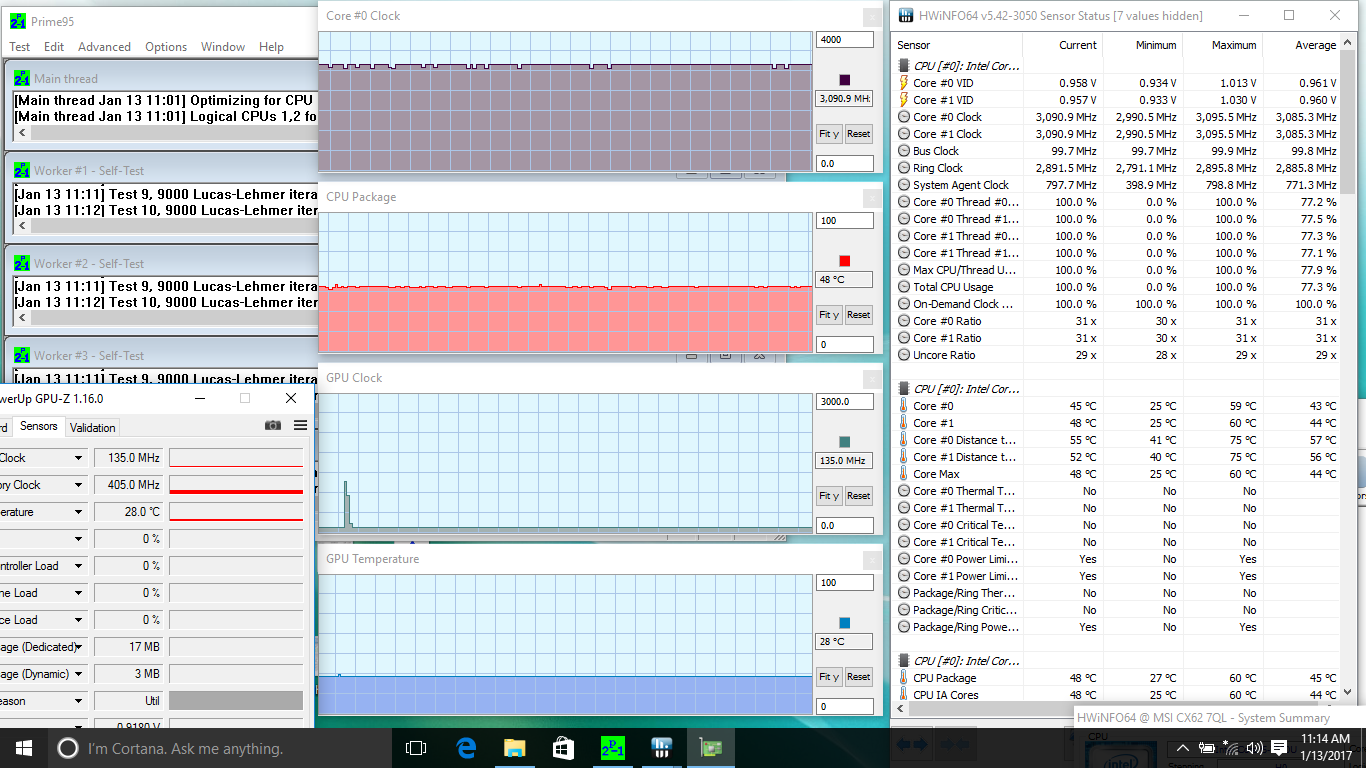This screenshot has width=1366, height=768.
Task: Open the Prime95 Test menu
Action: (20, 47)
